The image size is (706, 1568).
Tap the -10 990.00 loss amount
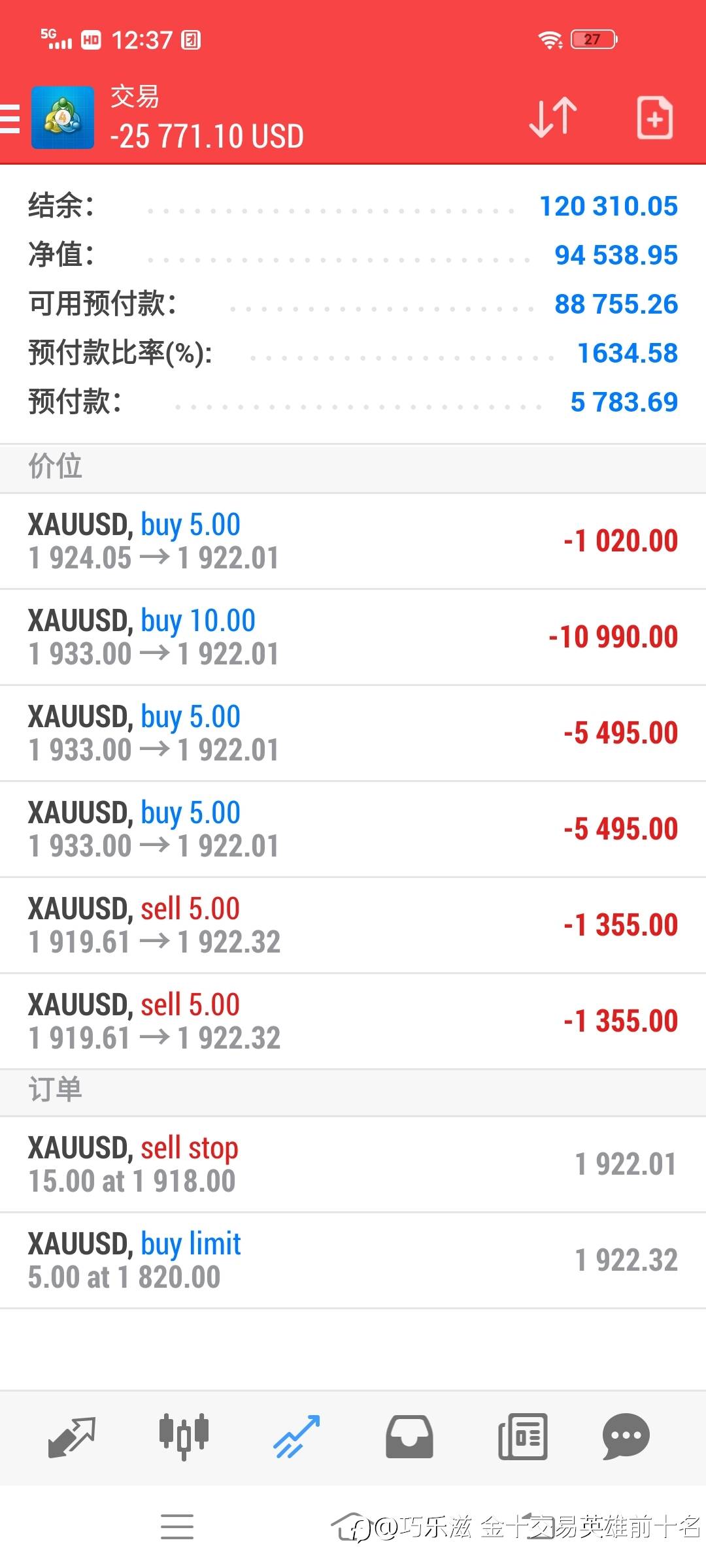613,637
